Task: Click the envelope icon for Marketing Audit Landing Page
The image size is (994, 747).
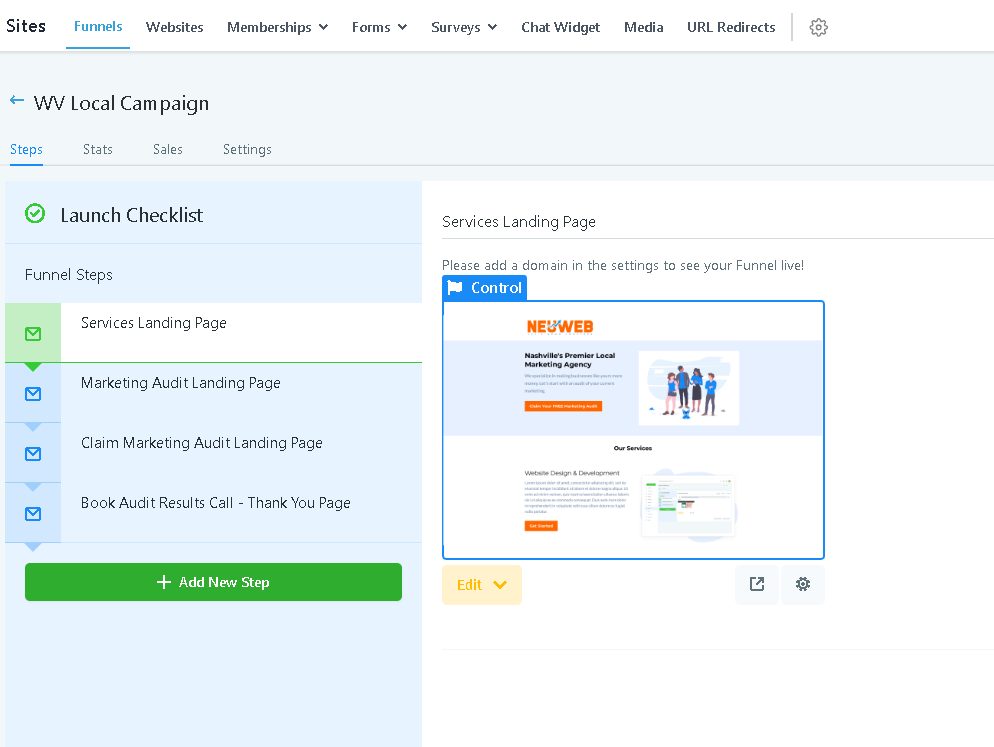Action: [x=33, y=393]
